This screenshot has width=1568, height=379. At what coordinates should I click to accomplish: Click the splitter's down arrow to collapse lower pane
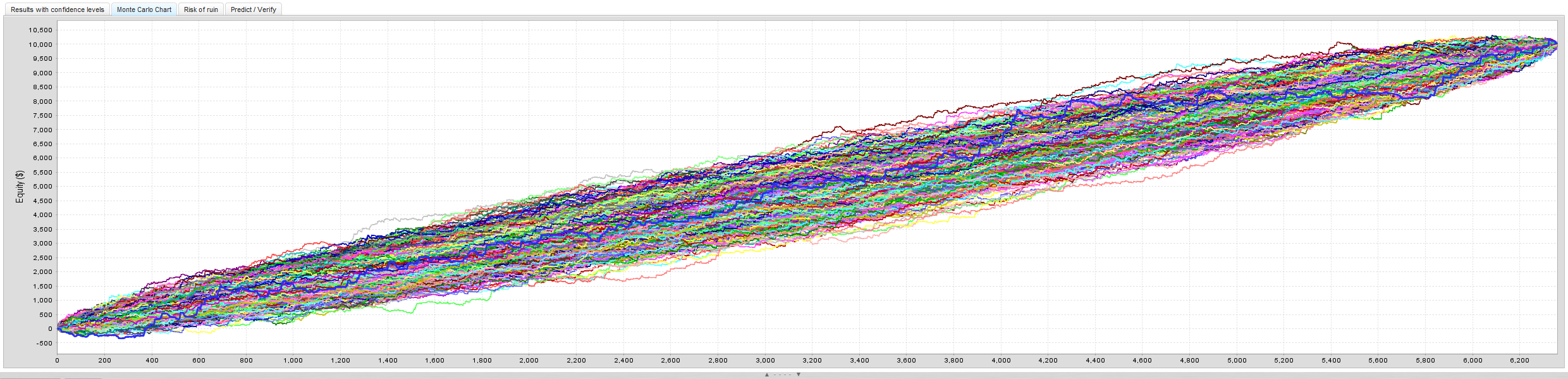(799, 375)
